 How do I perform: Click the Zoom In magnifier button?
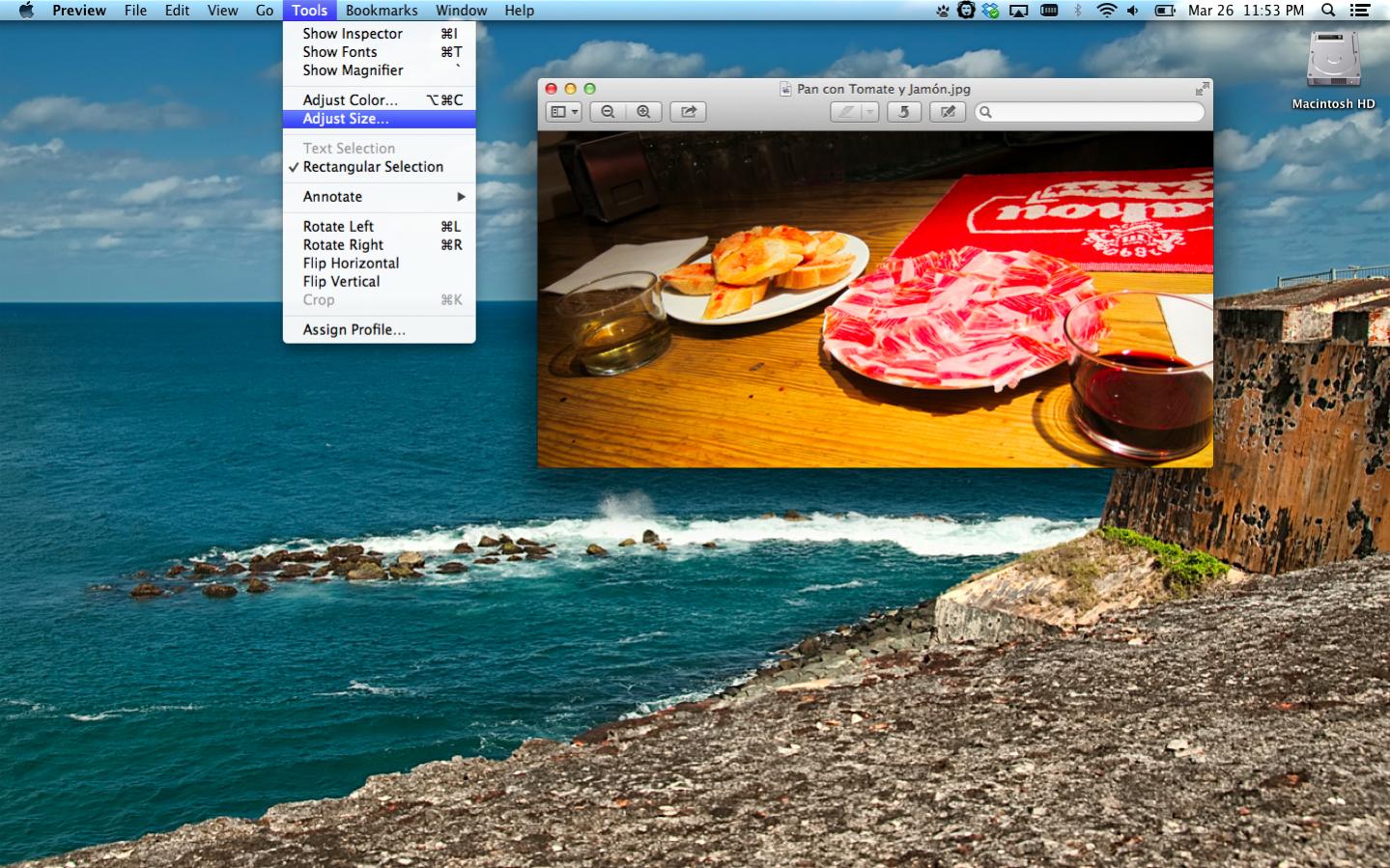(x=643, y=112)
